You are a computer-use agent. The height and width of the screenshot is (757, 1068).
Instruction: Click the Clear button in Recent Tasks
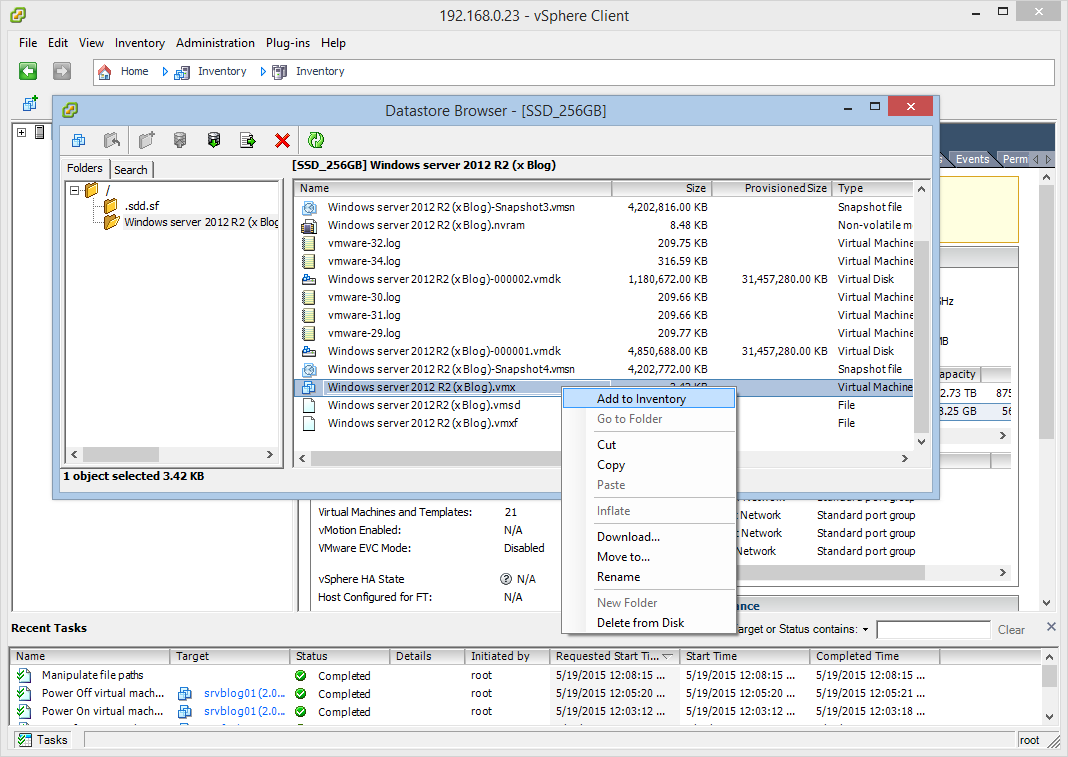coord(1011,630)
